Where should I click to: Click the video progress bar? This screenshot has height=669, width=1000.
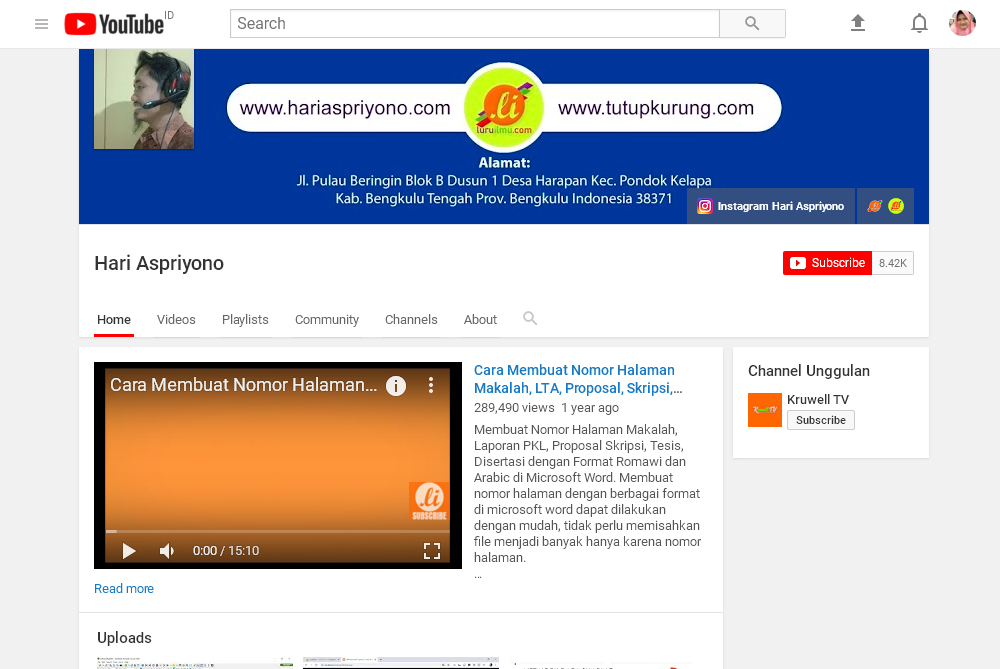277,531
